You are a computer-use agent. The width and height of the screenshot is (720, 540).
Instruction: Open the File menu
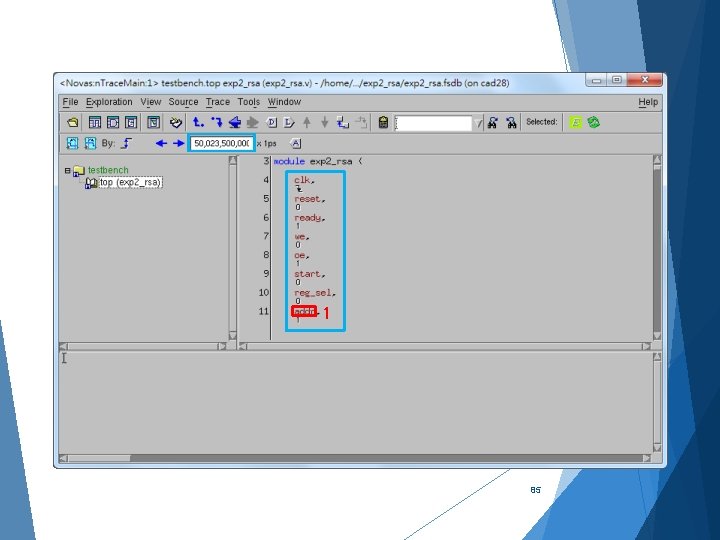click(x=70, y=102)
